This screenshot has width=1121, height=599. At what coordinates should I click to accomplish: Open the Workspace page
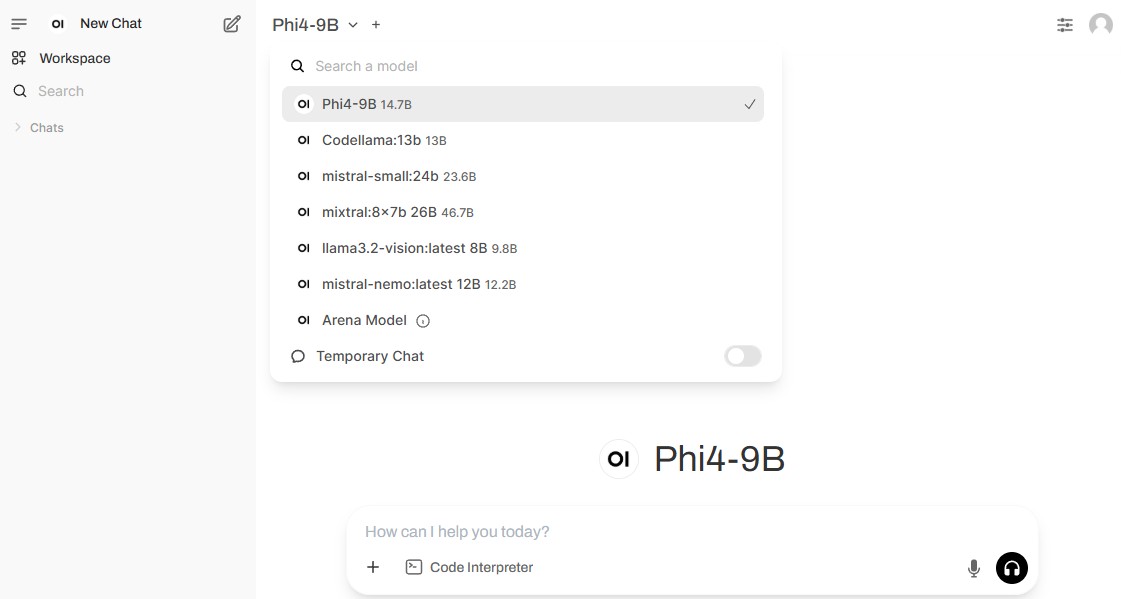click(x=74, y=58)
